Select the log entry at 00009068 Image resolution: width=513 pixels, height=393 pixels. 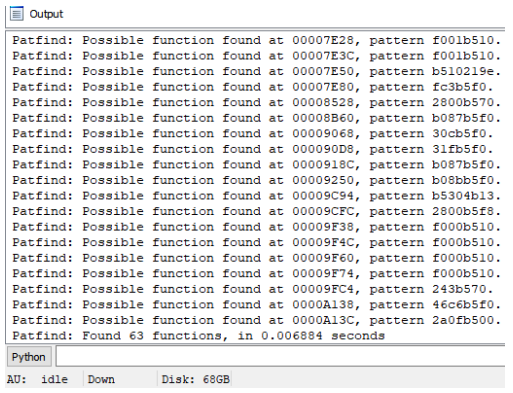[x=253, y=134]
